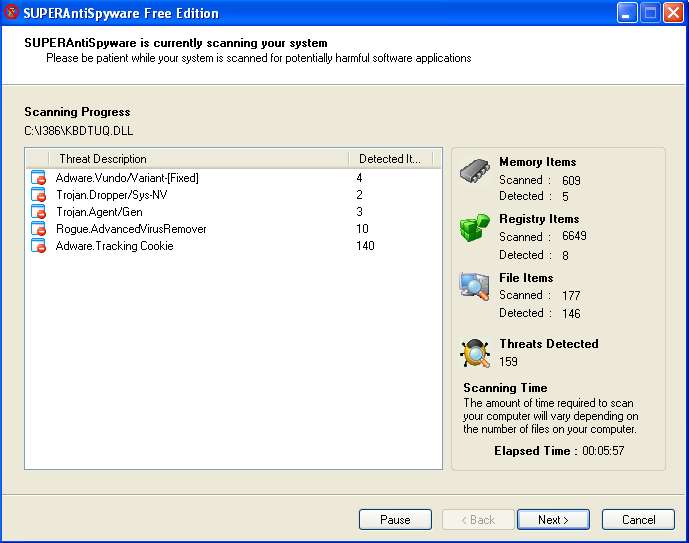Click memory scanned value 609
Screen dimensions: 689x543
571,180
